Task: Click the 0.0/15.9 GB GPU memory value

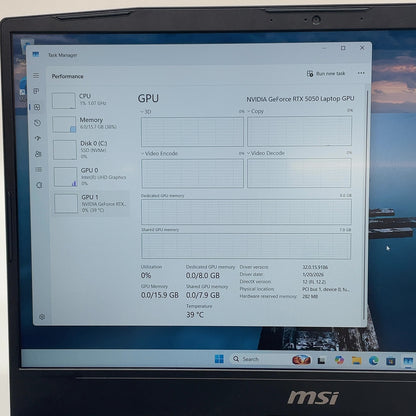Action: 160,295
